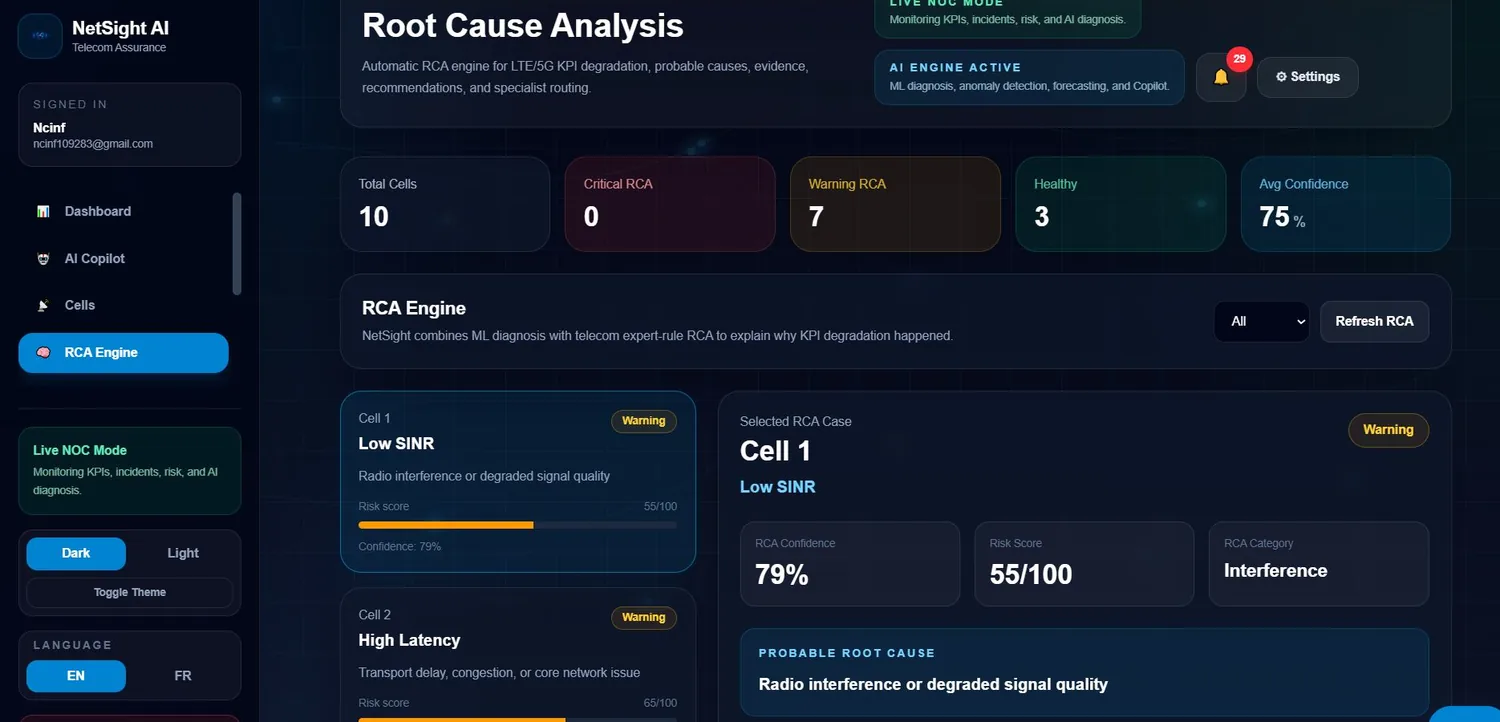
Task: Click the Probable Root Cause panel
Action: [x=1084, y=672]
